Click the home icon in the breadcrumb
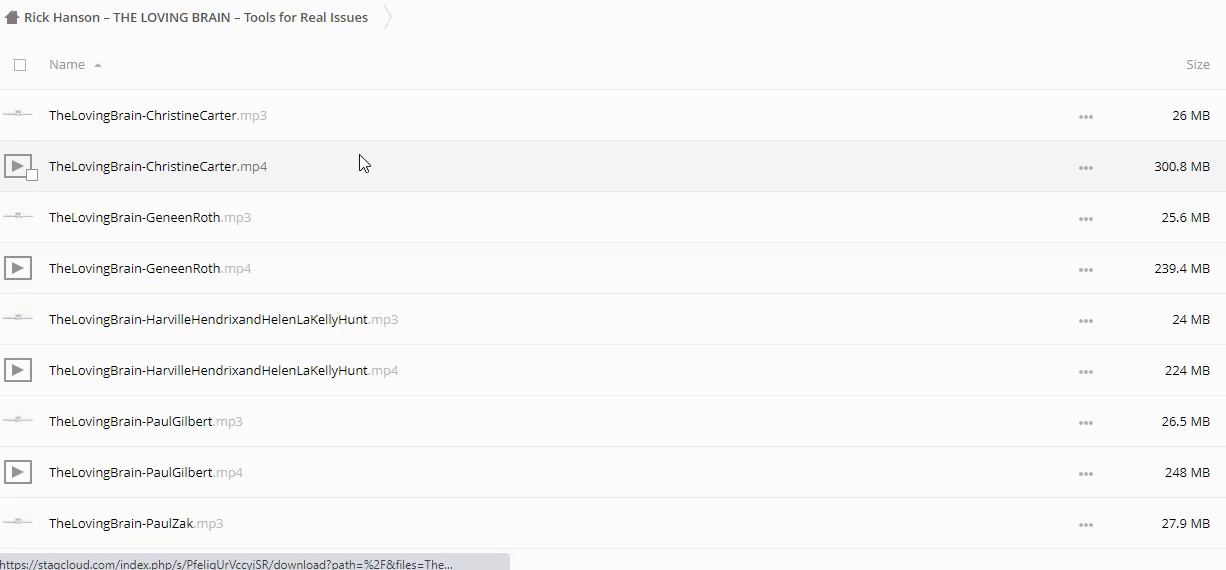Screen dimensions: 1226x570 point(12,17)
